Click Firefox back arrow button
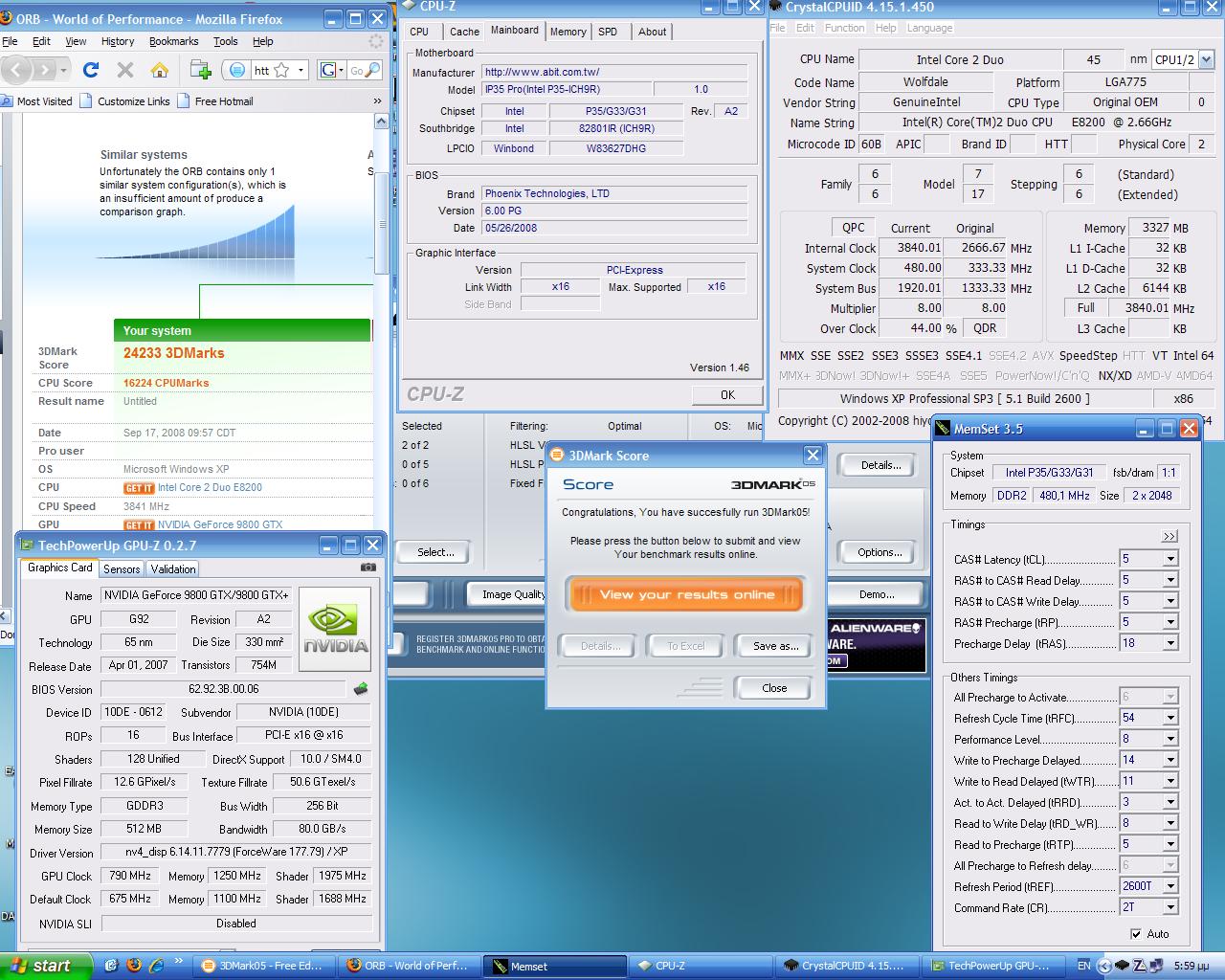 (x=16, y=70)
